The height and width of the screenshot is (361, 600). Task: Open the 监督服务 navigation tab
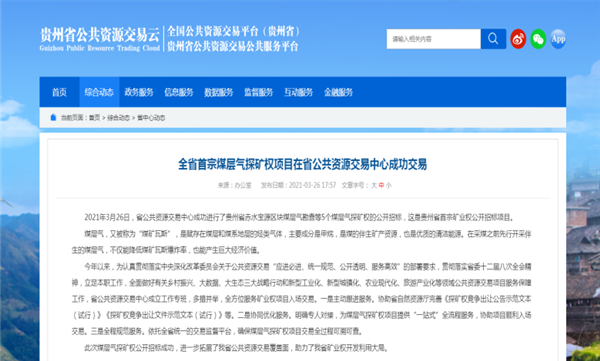click(259, 92)
